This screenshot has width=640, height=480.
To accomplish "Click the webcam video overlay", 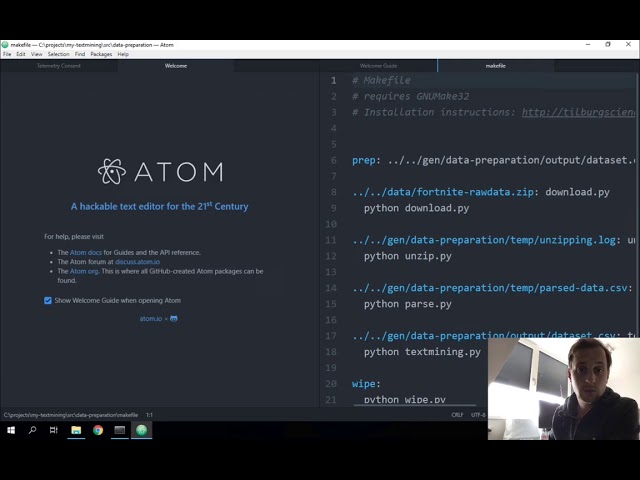I will coord(564,389).
